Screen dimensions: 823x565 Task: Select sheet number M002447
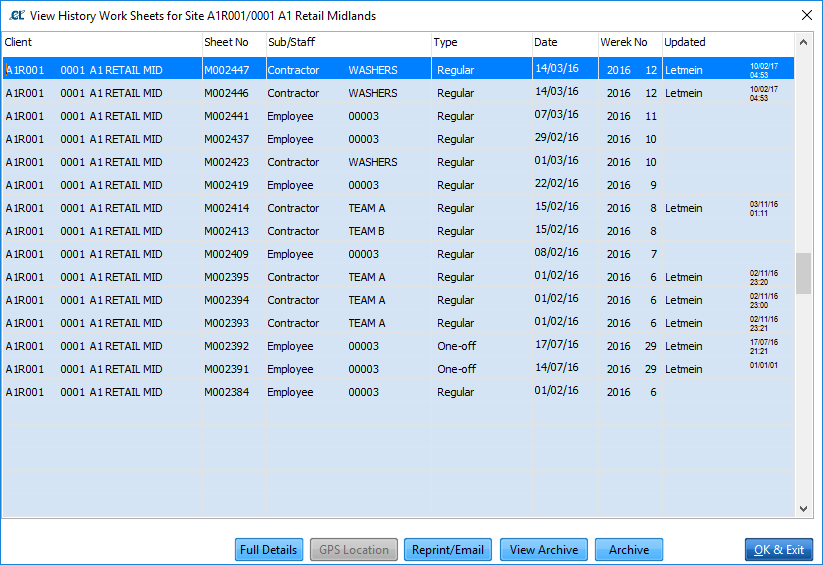(x=227, y=70)
